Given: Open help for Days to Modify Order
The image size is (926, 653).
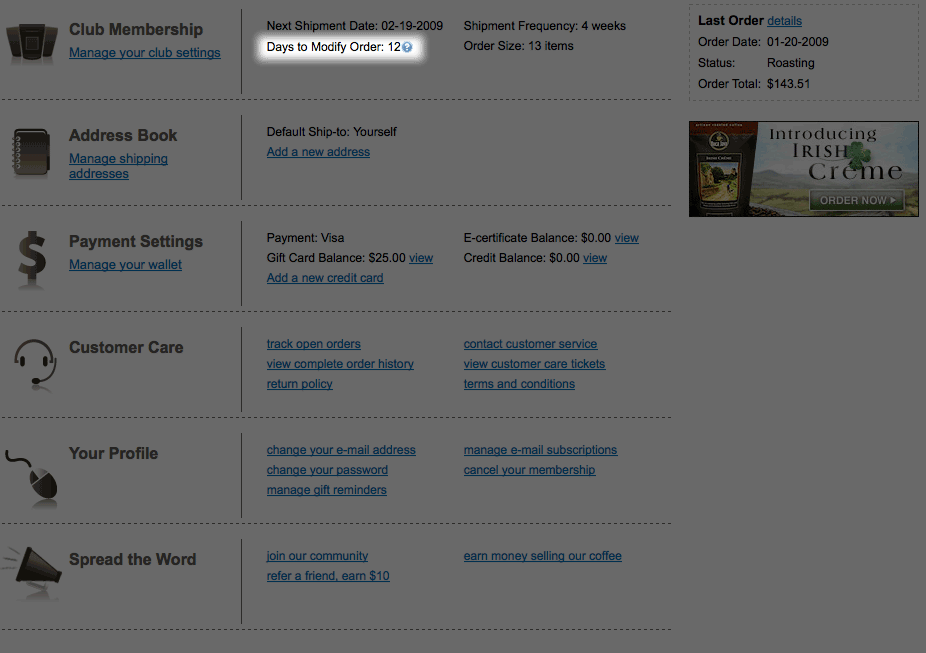Looking at the screenshot, I should click(405, 46).
